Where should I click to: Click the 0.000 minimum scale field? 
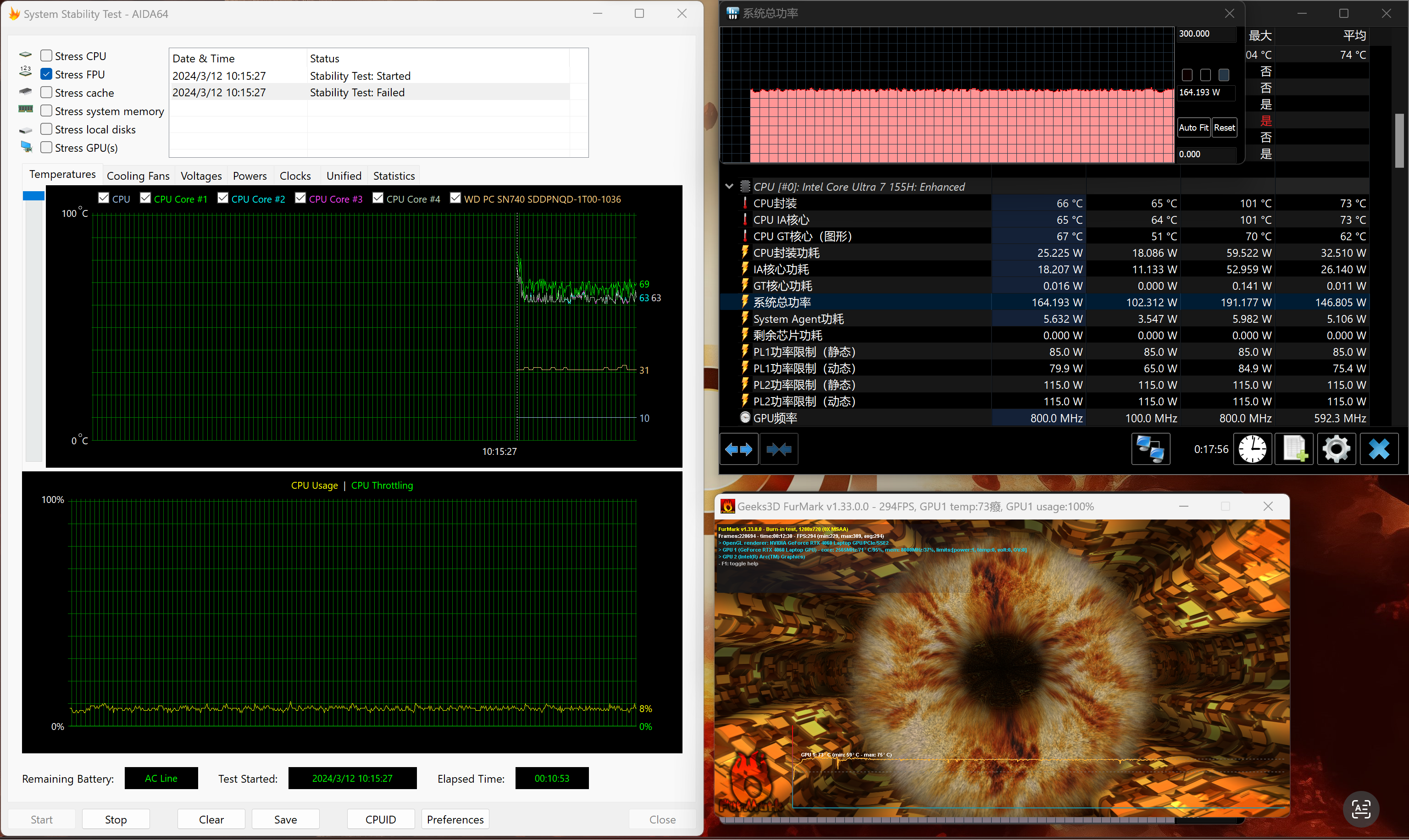(x=1206, y=154)
